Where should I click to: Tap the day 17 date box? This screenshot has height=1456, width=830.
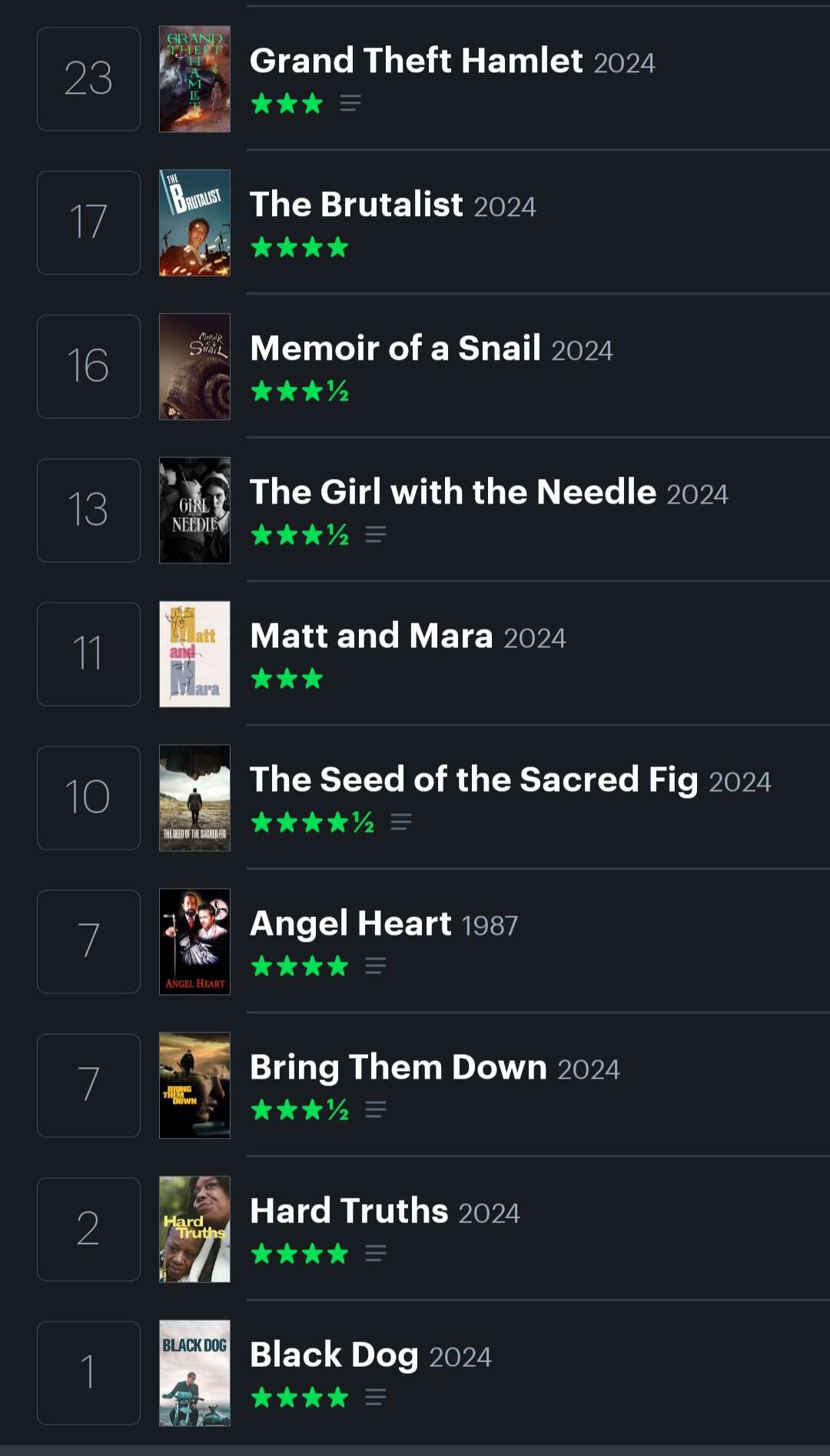pos(88,223)
